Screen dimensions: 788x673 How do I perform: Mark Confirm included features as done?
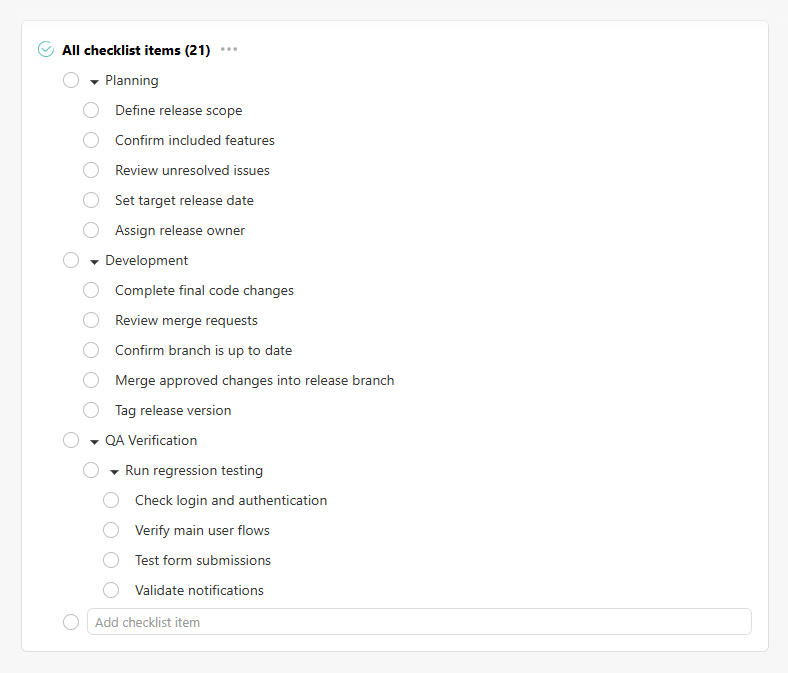(91, 140)
